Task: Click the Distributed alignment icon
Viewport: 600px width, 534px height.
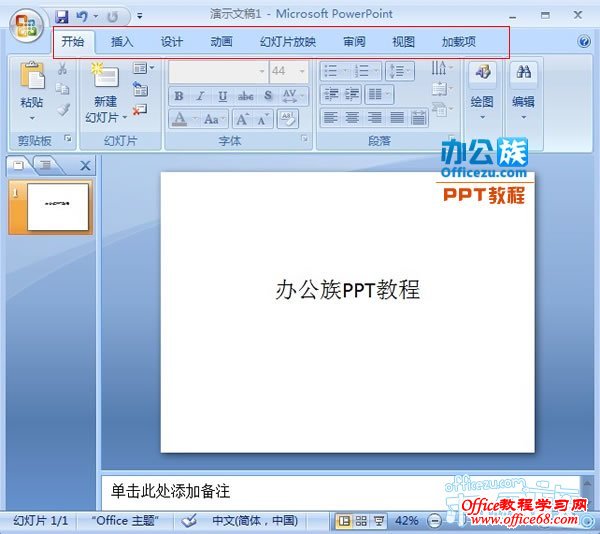Action: [x=418, y=118]
